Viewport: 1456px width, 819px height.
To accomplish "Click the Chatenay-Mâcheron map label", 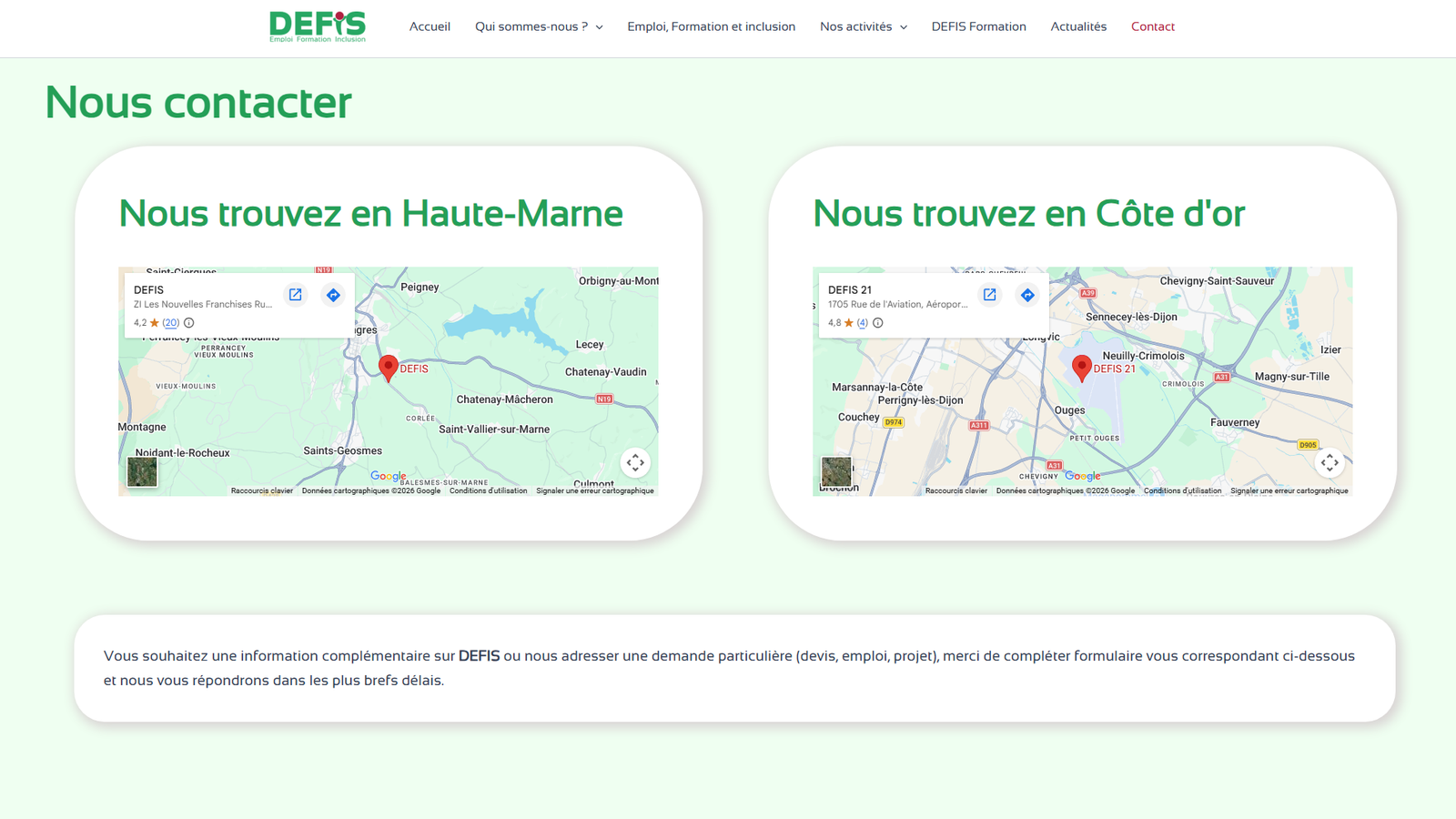I will [504, 399].
